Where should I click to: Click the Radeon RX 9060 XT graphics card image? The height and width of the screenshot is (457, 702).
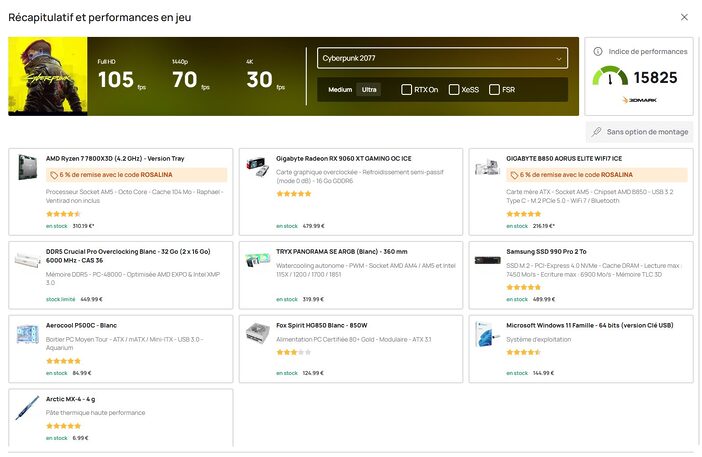[x=257, y=167]
